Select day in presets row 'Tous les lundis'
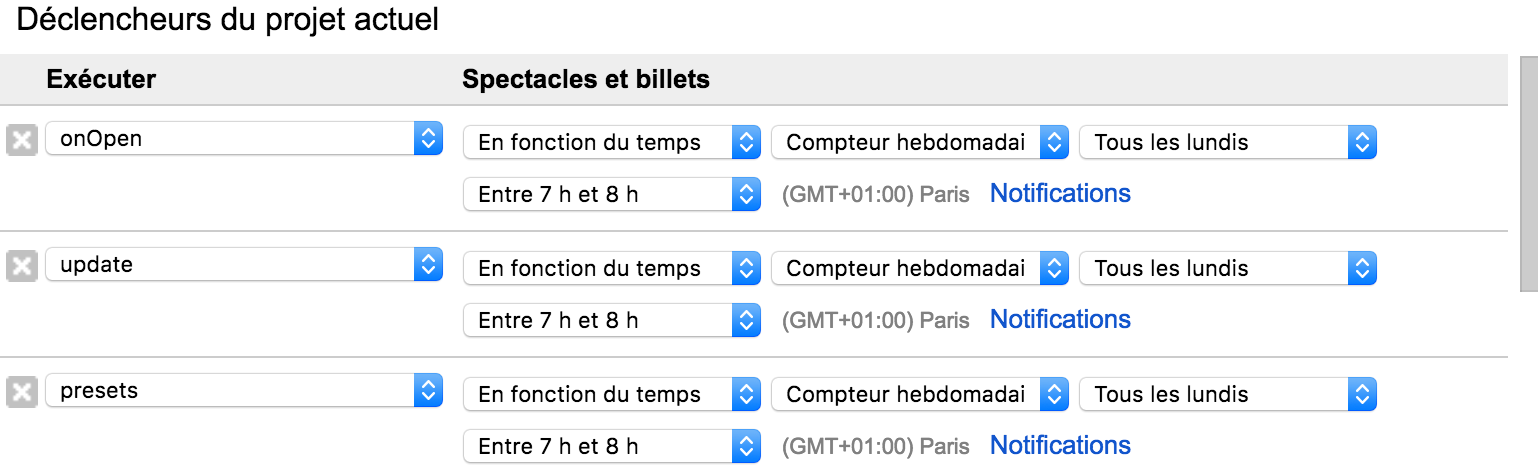This screenshot has height=476, width=1540. (1228, 394)
